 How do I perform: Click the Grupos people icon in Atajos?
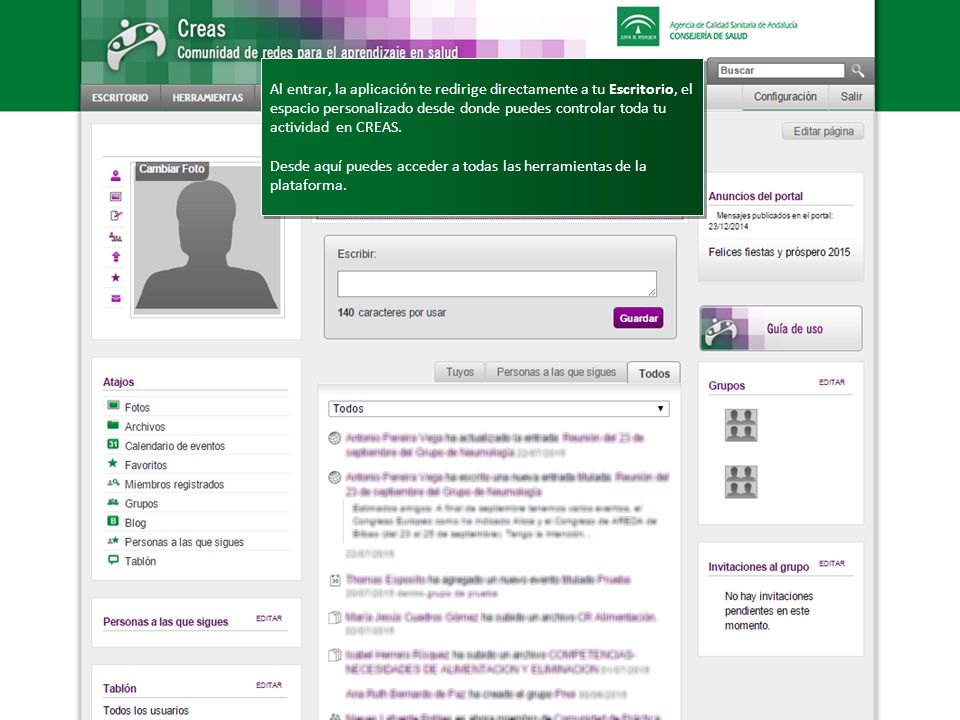click(x=113, y=502)
